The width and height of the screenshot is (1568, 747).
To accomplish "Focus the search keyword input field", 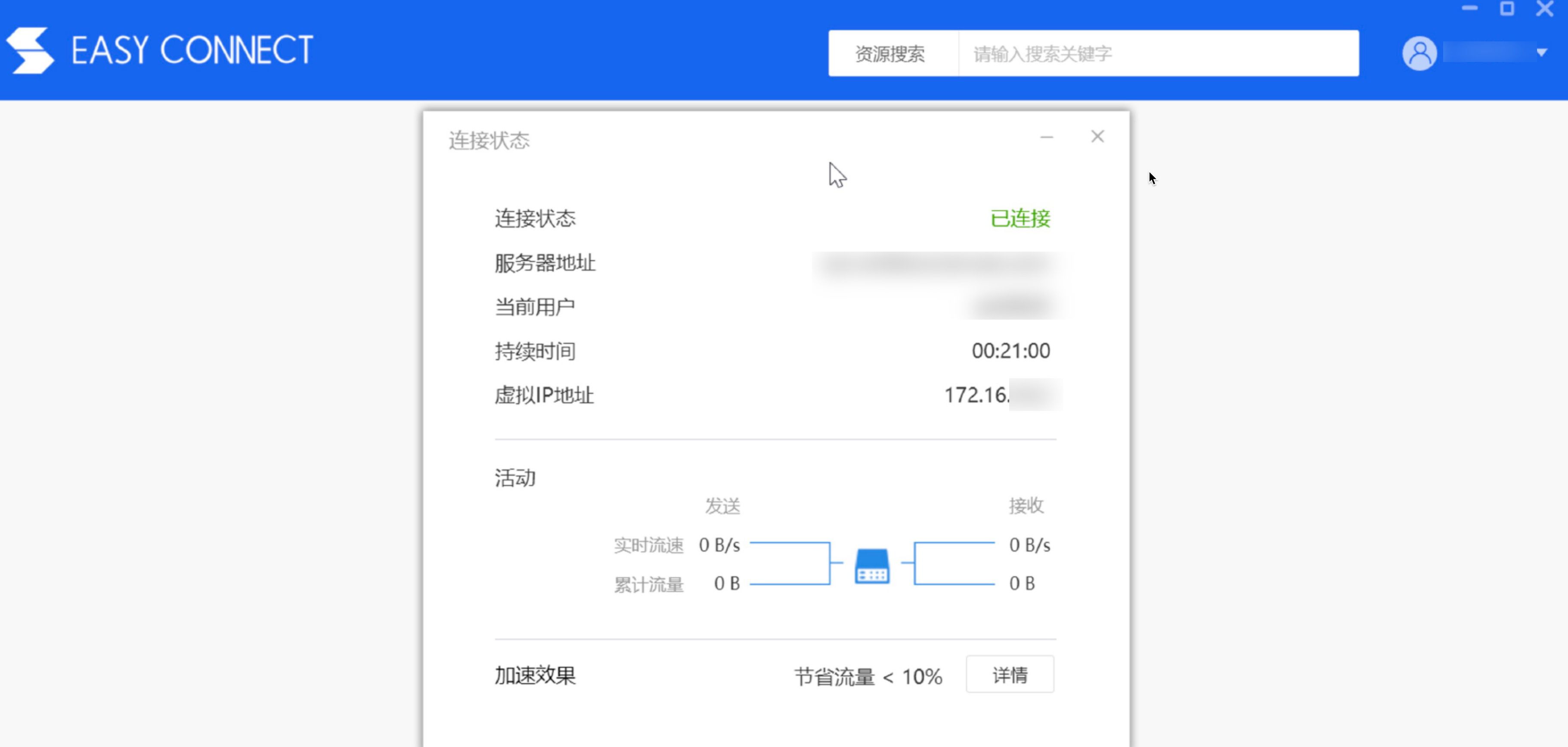I will pos(1156,53).
